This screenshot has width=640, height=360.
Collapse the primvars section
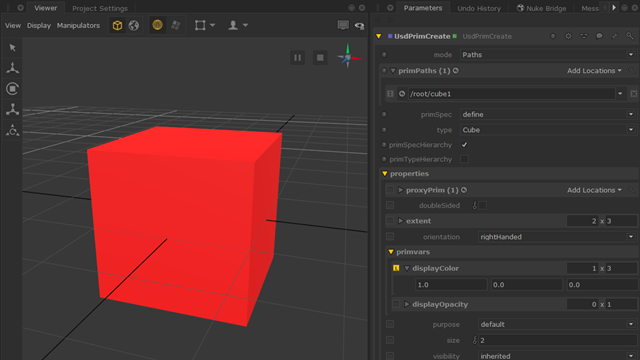[391, 252]
